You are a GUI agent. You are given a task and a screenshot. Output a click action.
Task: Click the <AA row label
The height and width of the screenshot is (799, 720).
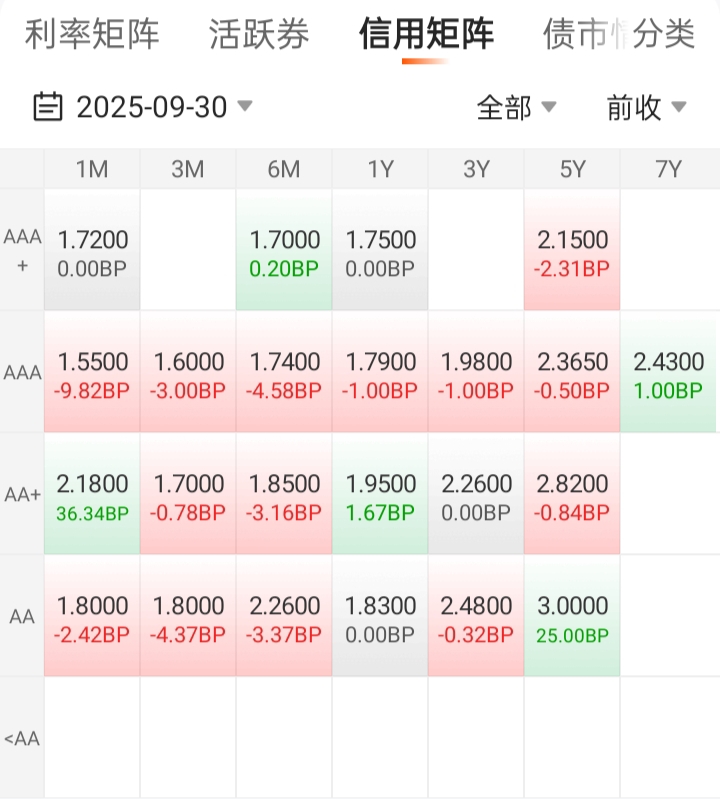coord(22,739)
